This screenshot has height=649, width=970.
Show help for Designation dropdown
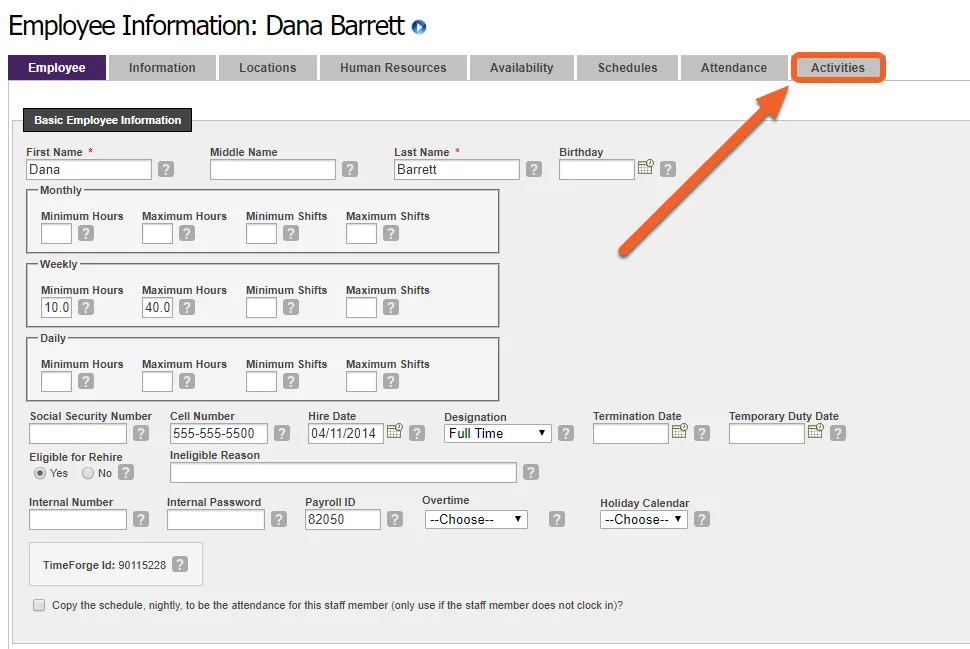[x=566, y=433]
